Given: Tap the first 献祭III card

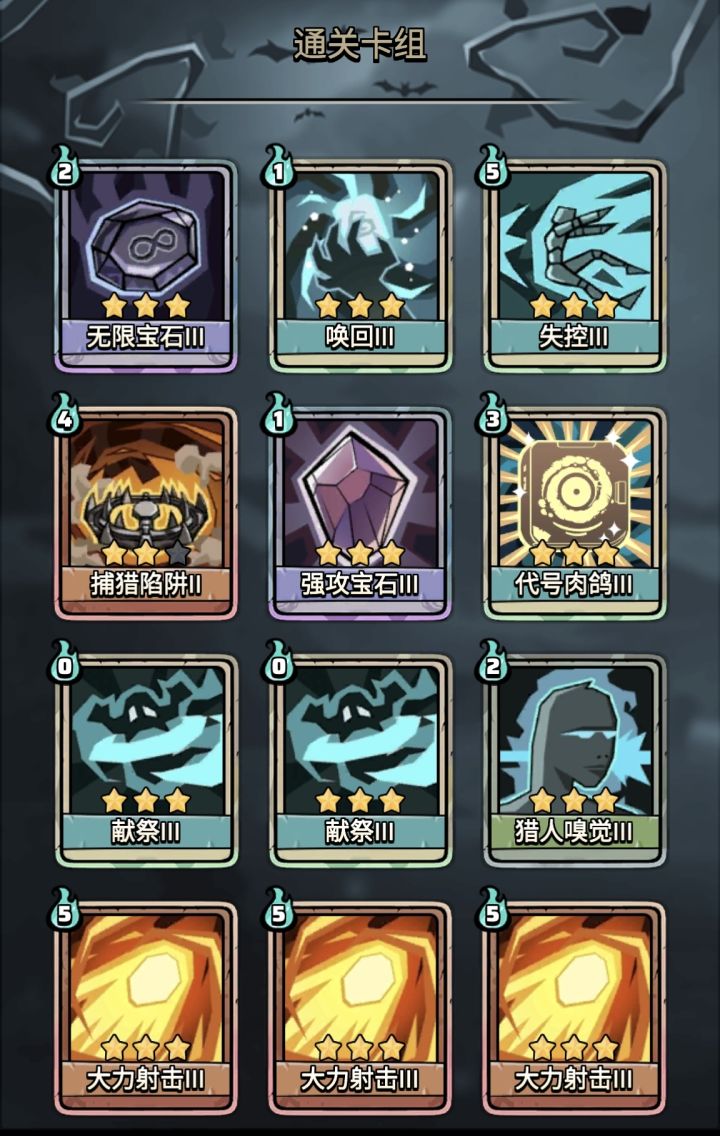Looking at the screenshot, I should tap(146, 761).
